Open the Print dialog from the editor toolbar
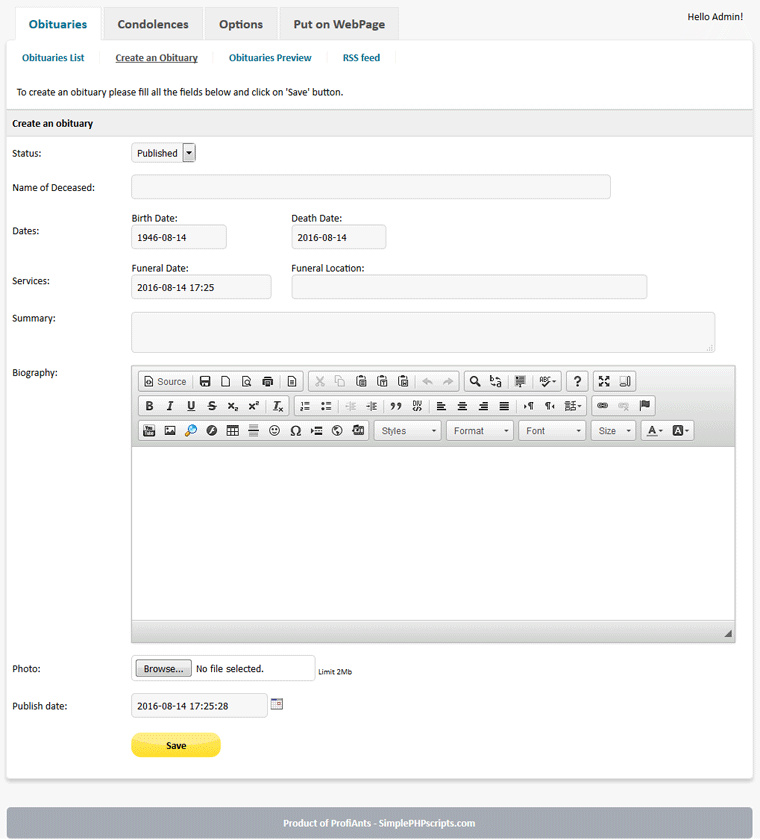760x840 pixels. tap(268, 381)
